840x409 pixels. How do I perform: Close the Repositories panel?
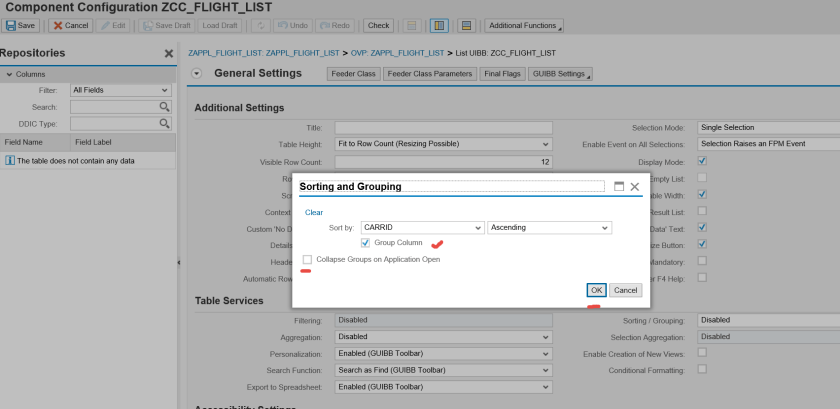click(x=168, y=53)
